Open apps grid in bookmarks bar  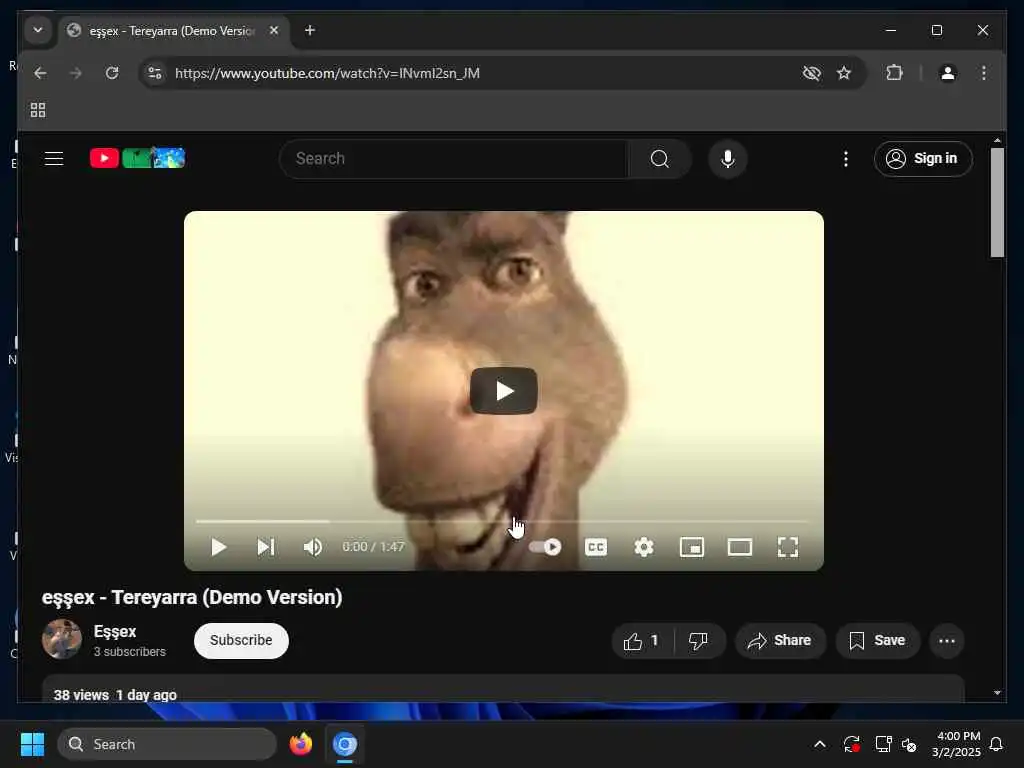coord(38,110)
